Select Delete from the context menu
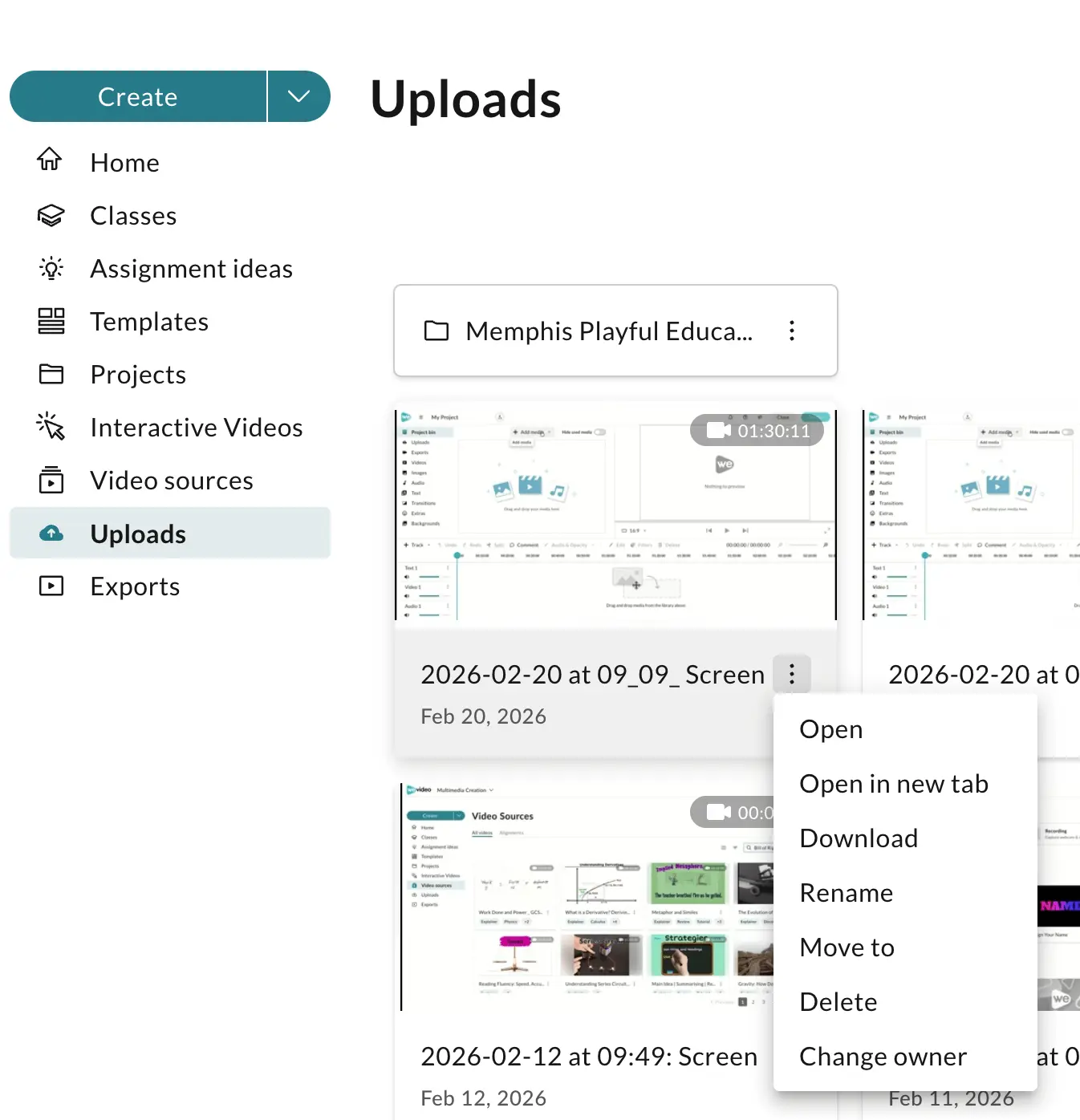 coord(905,1002)
